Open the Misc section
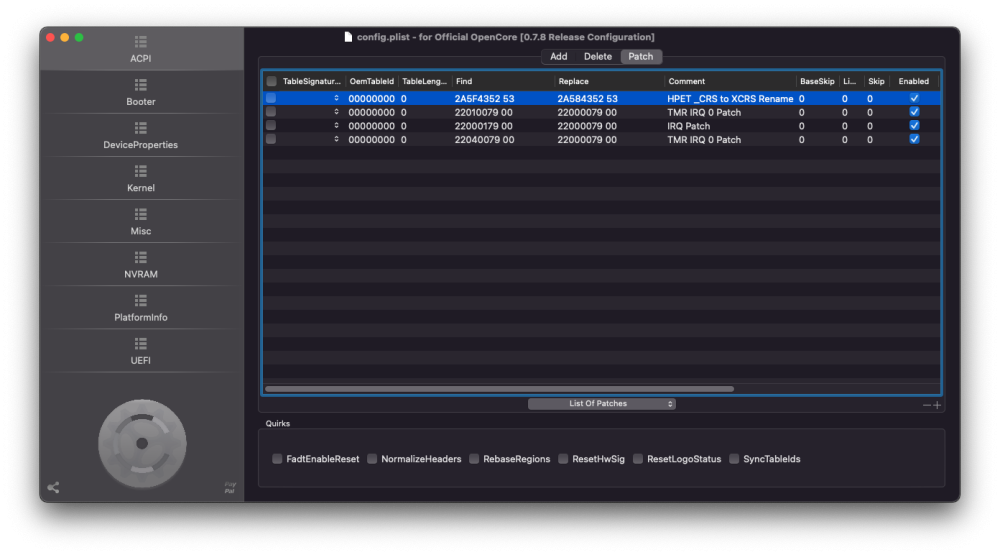 [x=141, y=222]
